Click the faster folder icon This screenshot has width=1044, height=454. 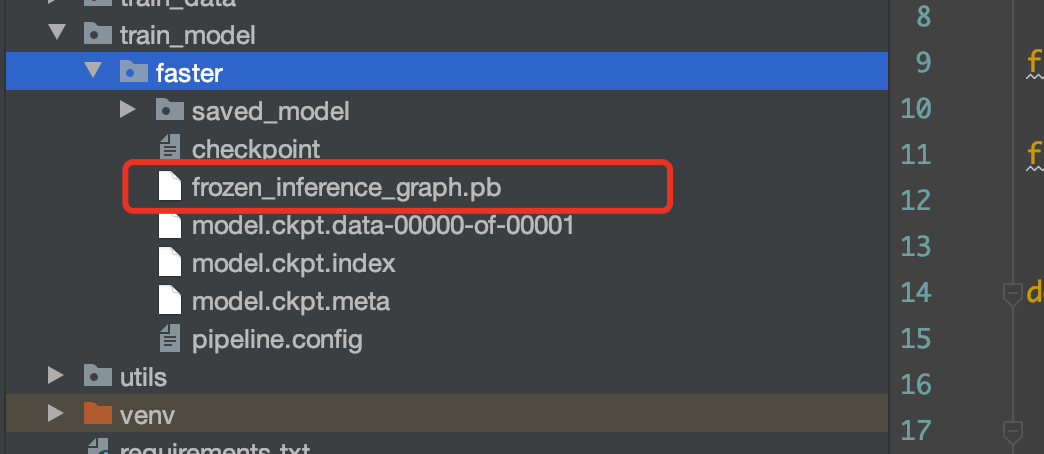point(133,71)
